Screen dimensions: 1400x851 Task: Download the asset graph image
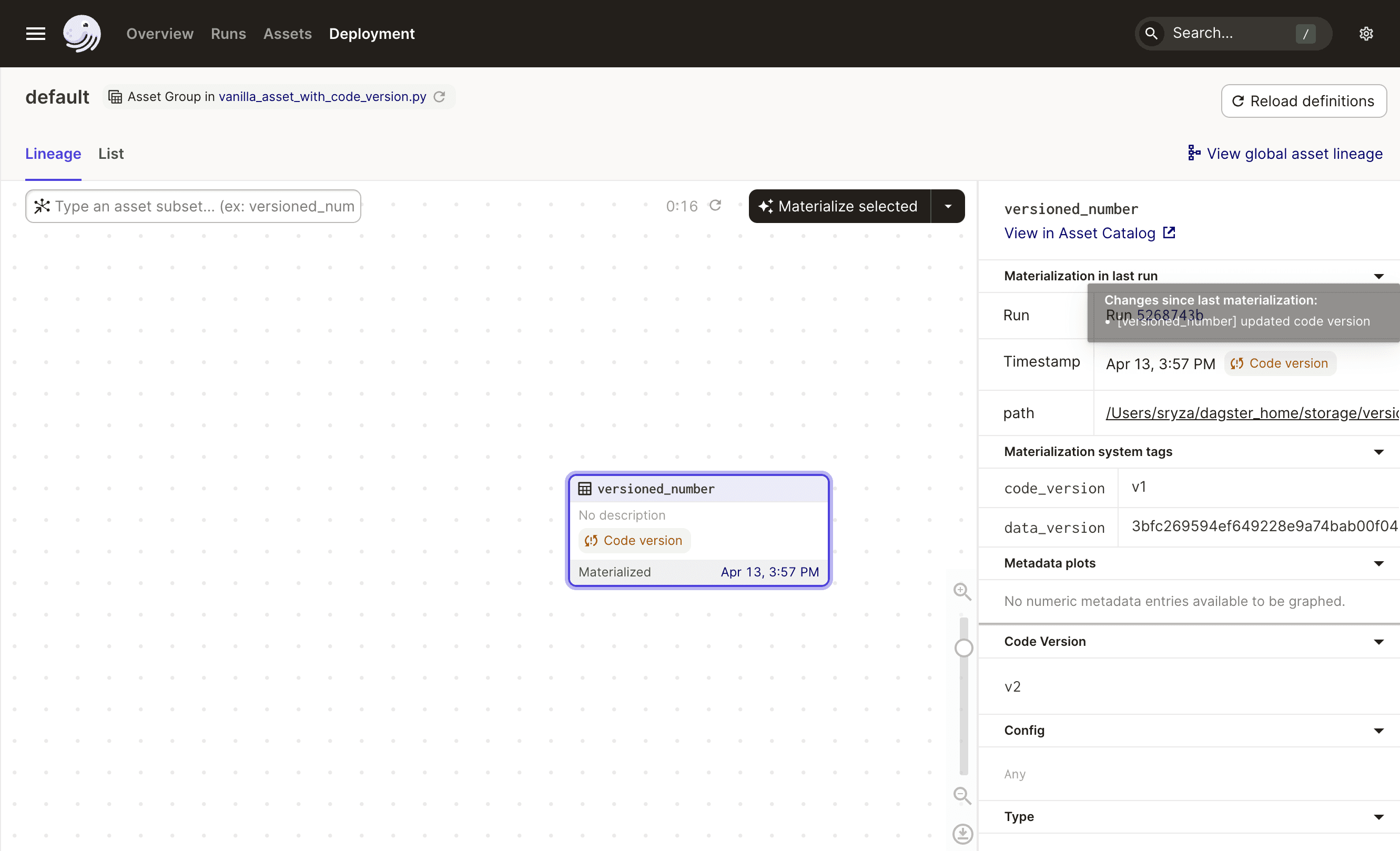(x=962, y=834)
